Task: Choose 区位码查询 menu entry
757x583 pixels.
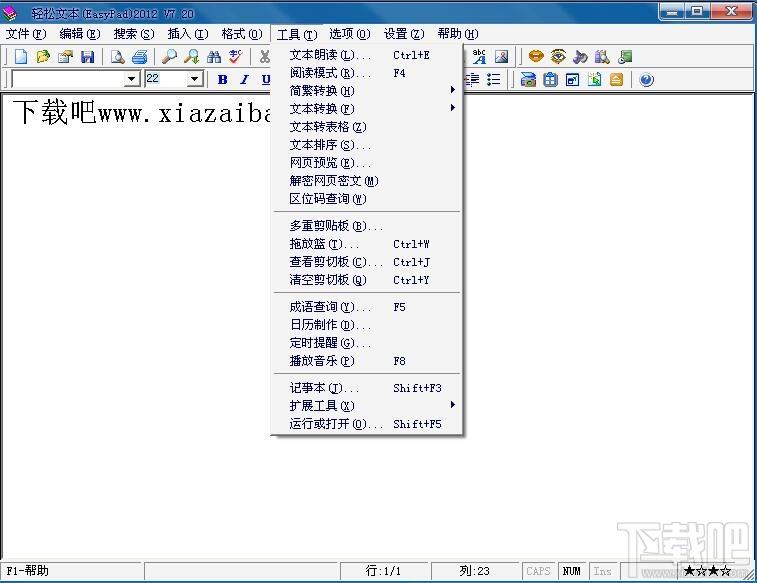Action: tap(367, 198)
